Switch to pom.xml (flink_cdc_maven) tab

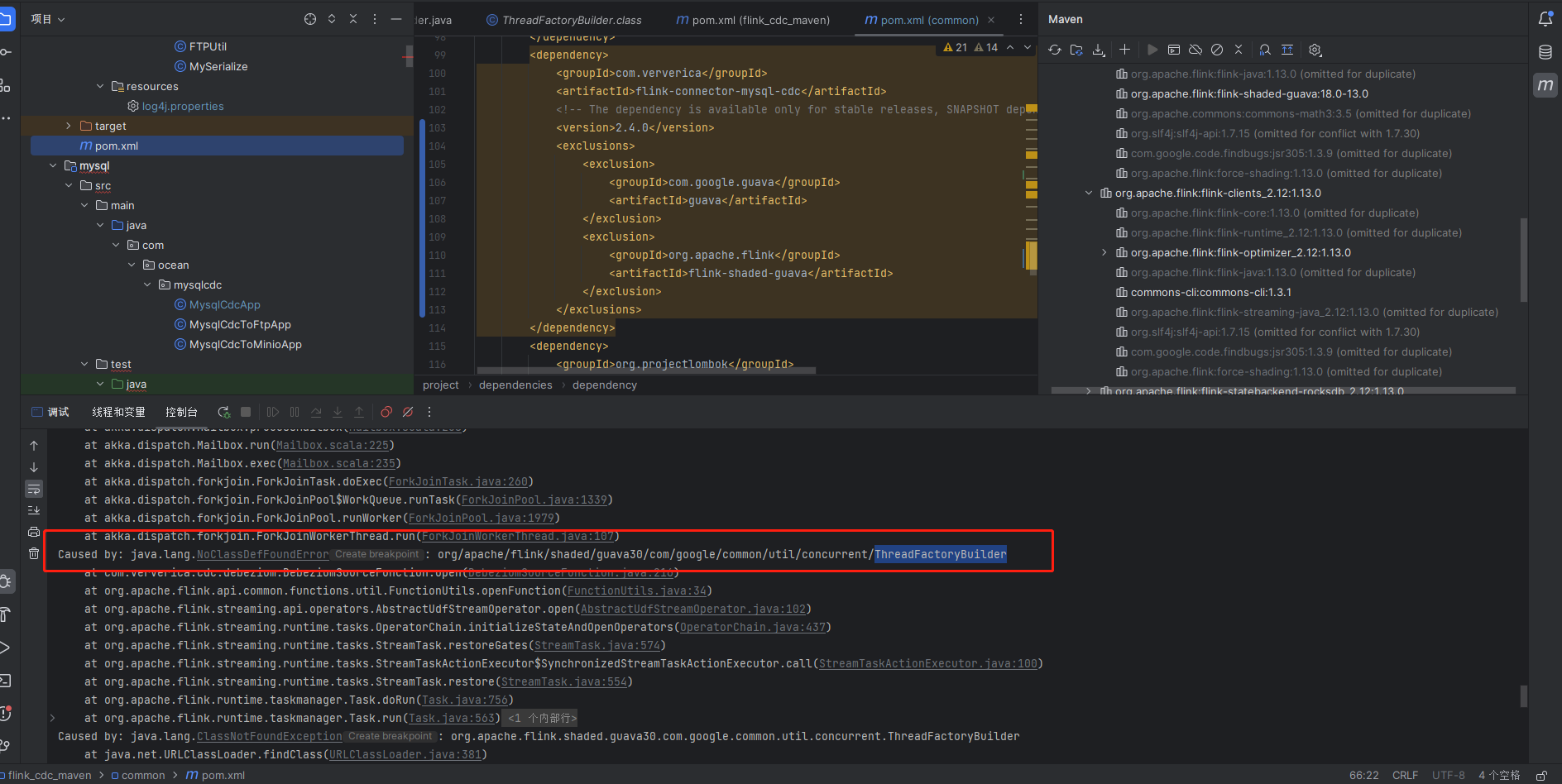[753, 20]
